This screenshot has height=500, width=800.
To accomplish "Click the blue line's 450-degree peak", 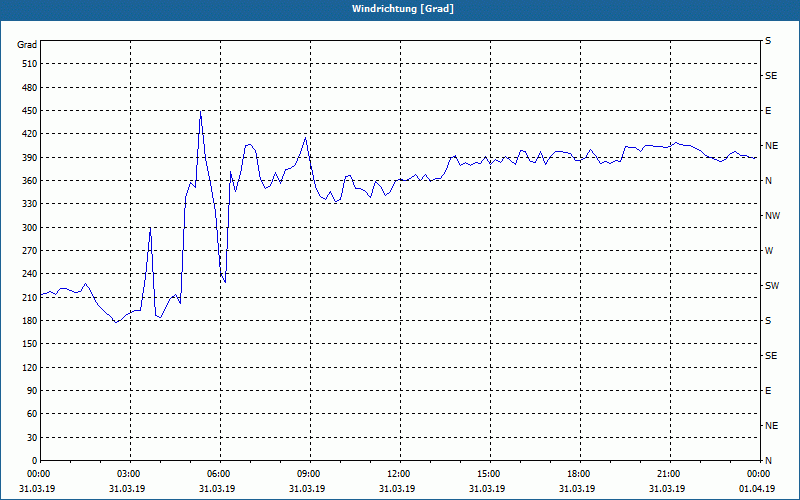I will click(201, 111).
